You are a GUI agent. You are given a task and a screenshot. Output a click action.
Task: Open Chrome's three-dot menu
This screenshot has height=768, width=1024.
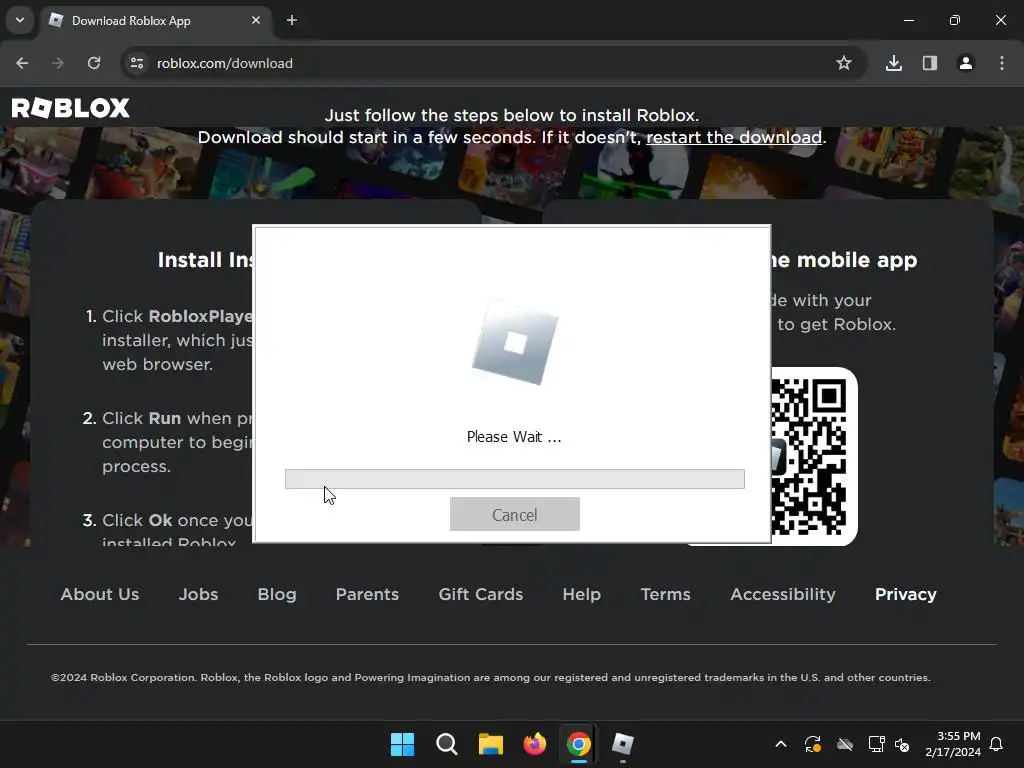(x=1001, y=63)
